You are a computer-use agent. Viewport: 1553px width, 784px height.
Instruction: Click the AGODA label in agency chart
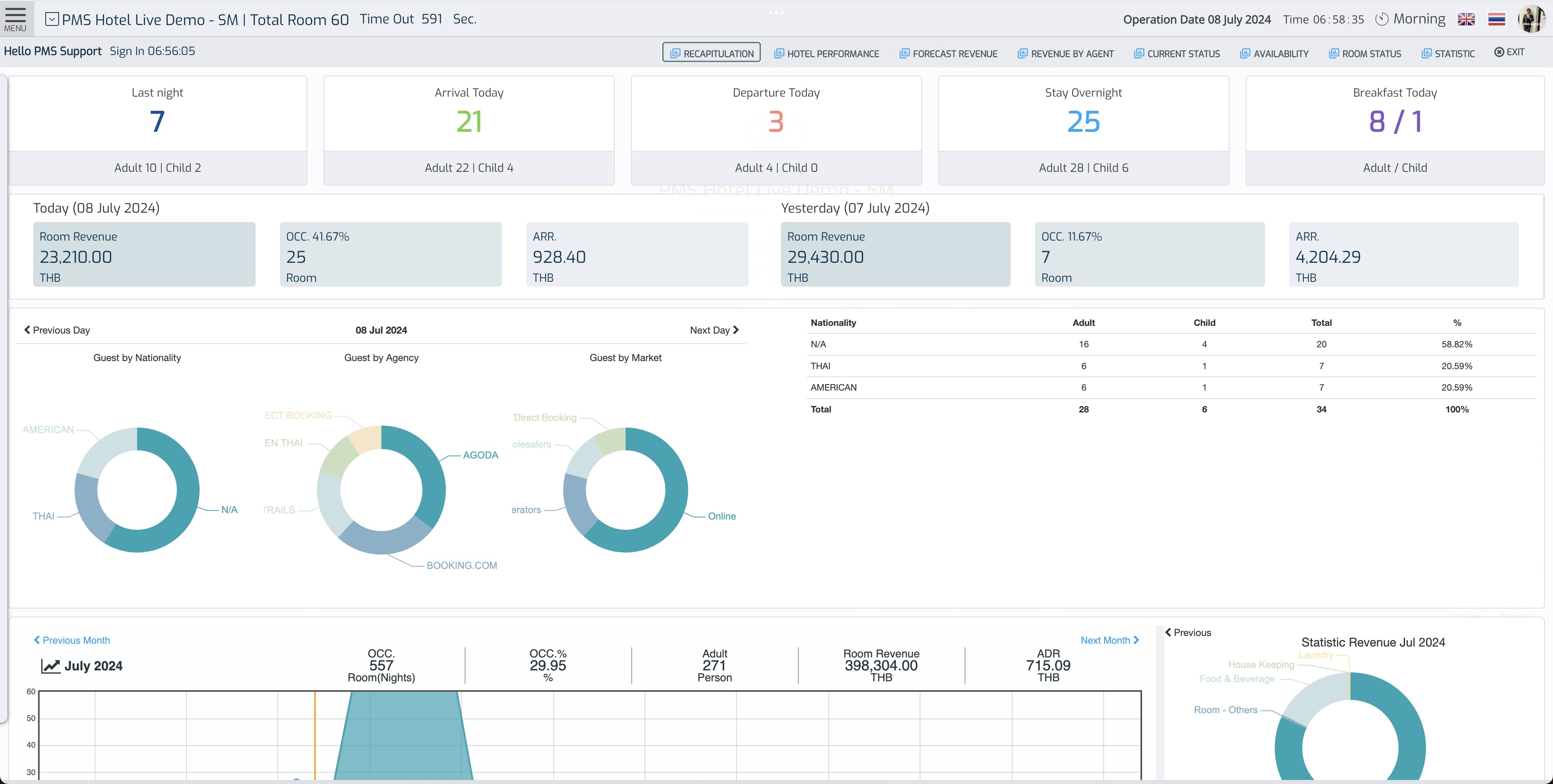(x=480, y=455)
